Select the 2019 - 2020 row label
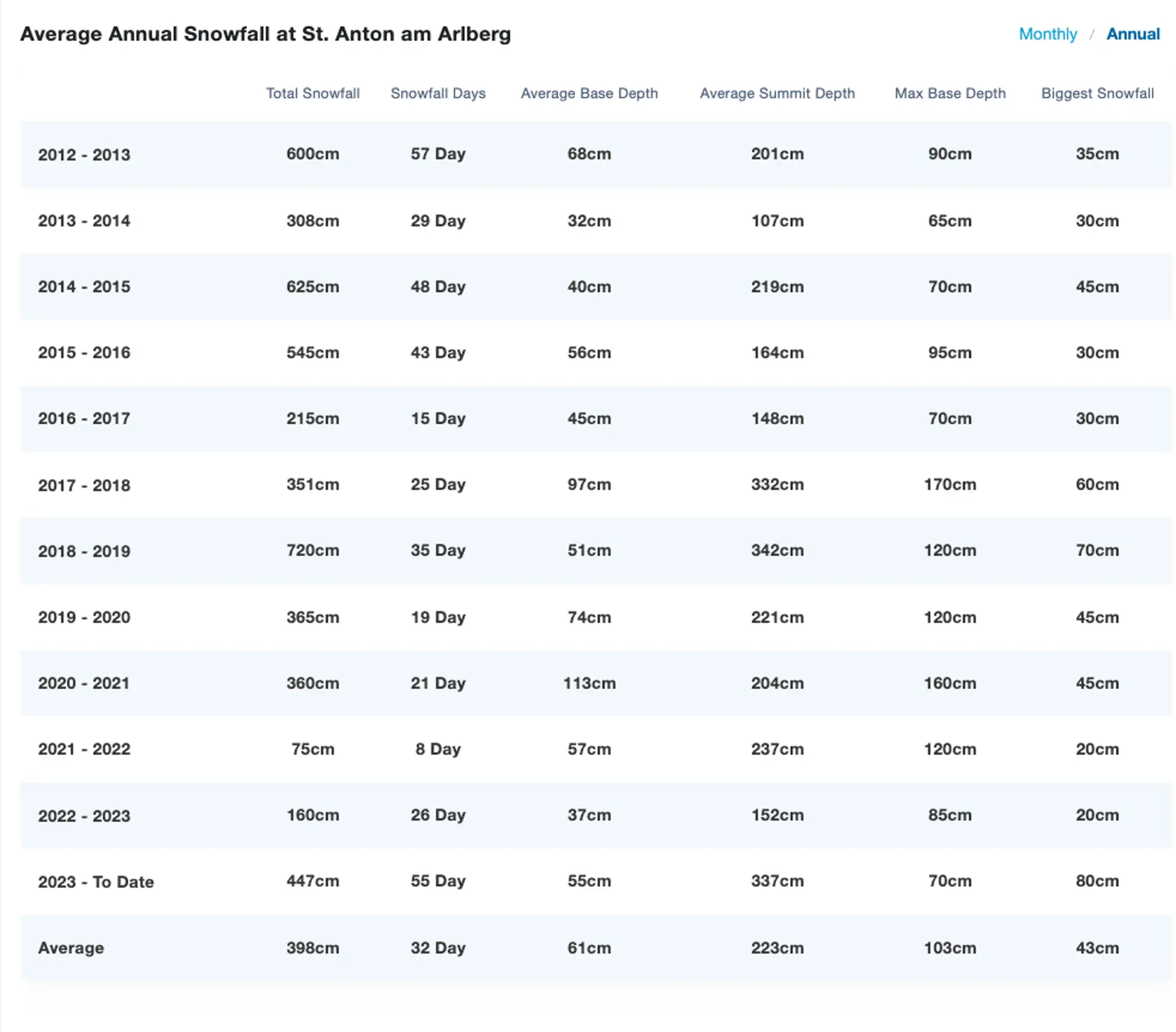The width and height of the screenshot is (1176, 1032). [x=84, y=617]
